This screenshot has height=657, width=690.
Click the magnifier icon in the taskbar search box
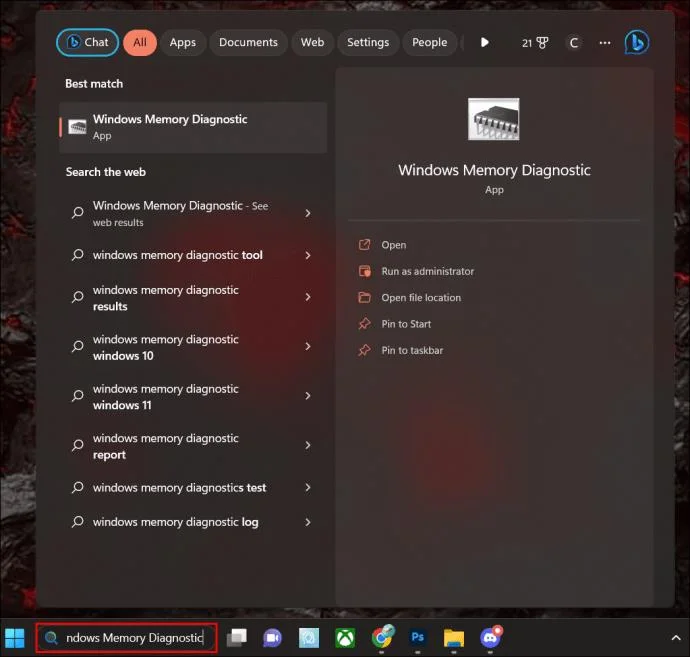click(51, 637)
